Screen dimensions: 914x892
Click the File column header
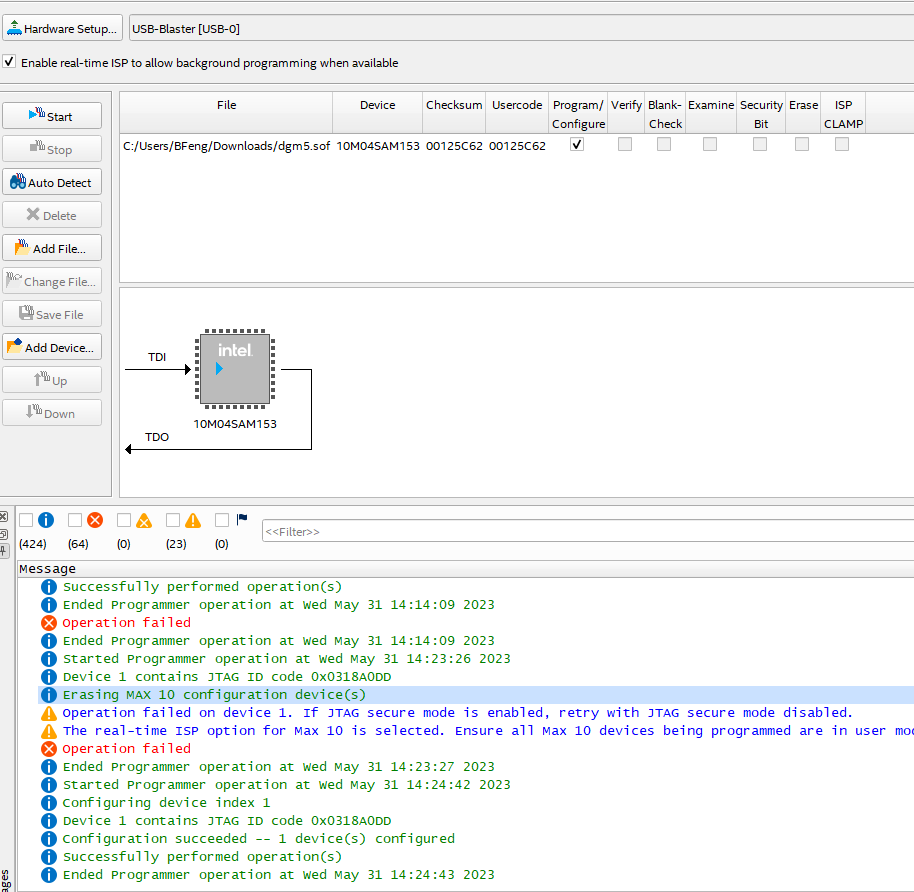[x=226, y=105]
